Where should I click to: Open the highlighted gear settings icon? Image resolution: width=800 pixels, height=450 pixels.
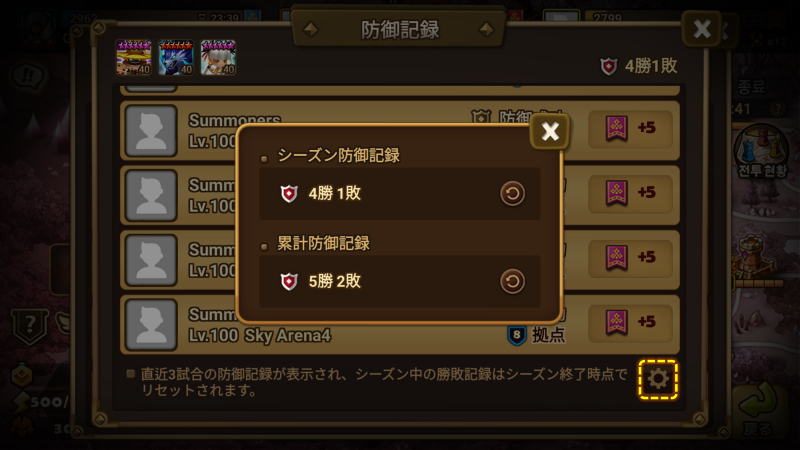[658, 379]
